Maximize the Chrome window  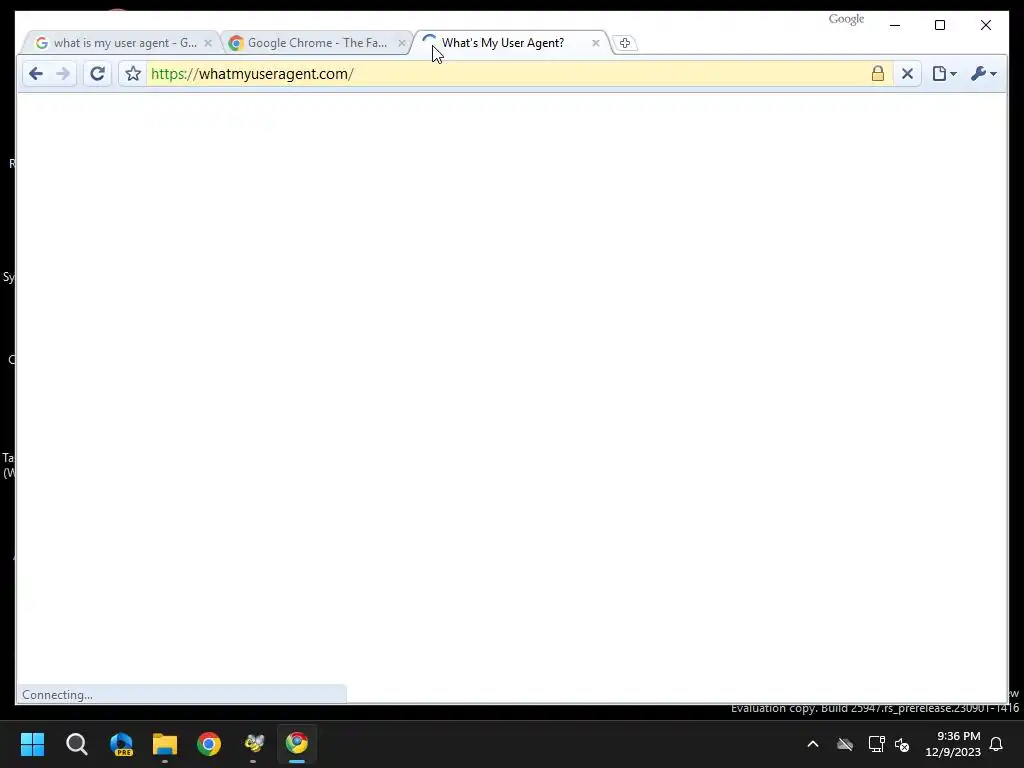pos(940,25)
